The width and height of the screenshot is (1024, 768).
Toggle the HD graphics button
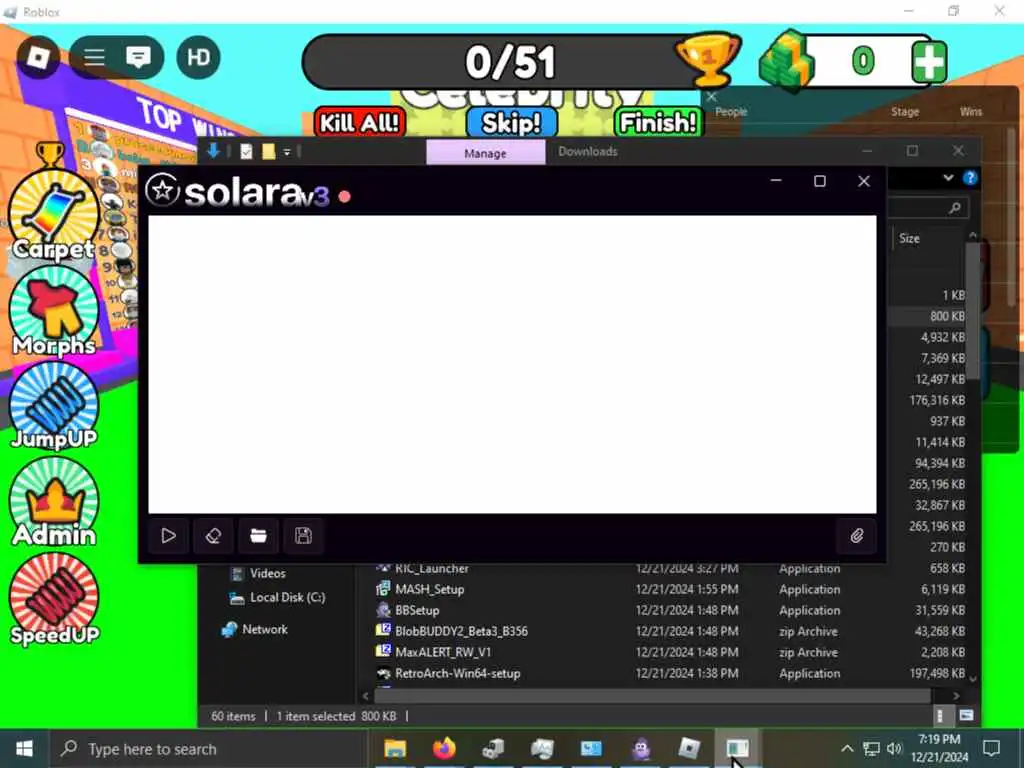[x=199, y=57]
